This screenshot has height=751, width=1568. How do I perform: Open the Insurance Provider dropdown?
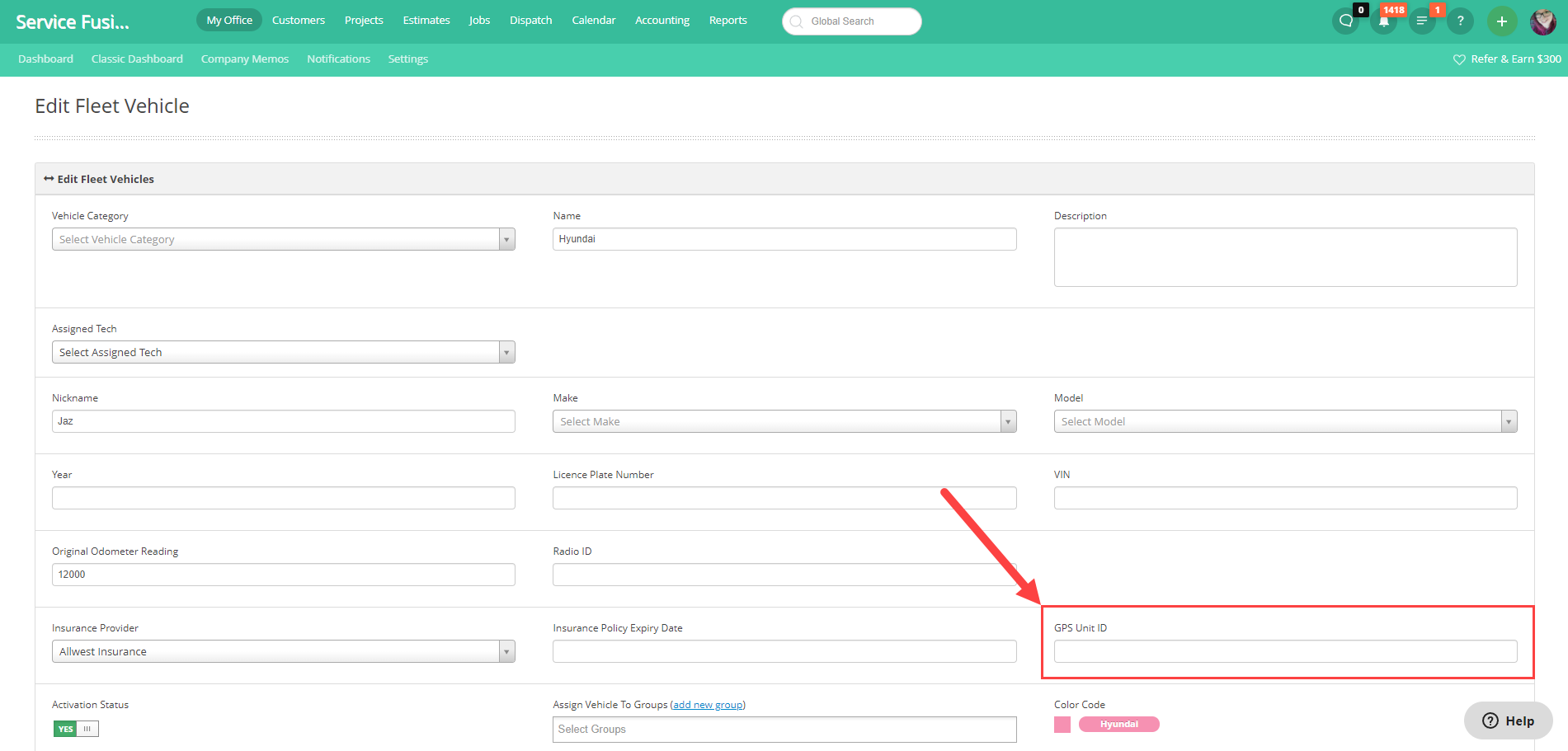point(284,651)
